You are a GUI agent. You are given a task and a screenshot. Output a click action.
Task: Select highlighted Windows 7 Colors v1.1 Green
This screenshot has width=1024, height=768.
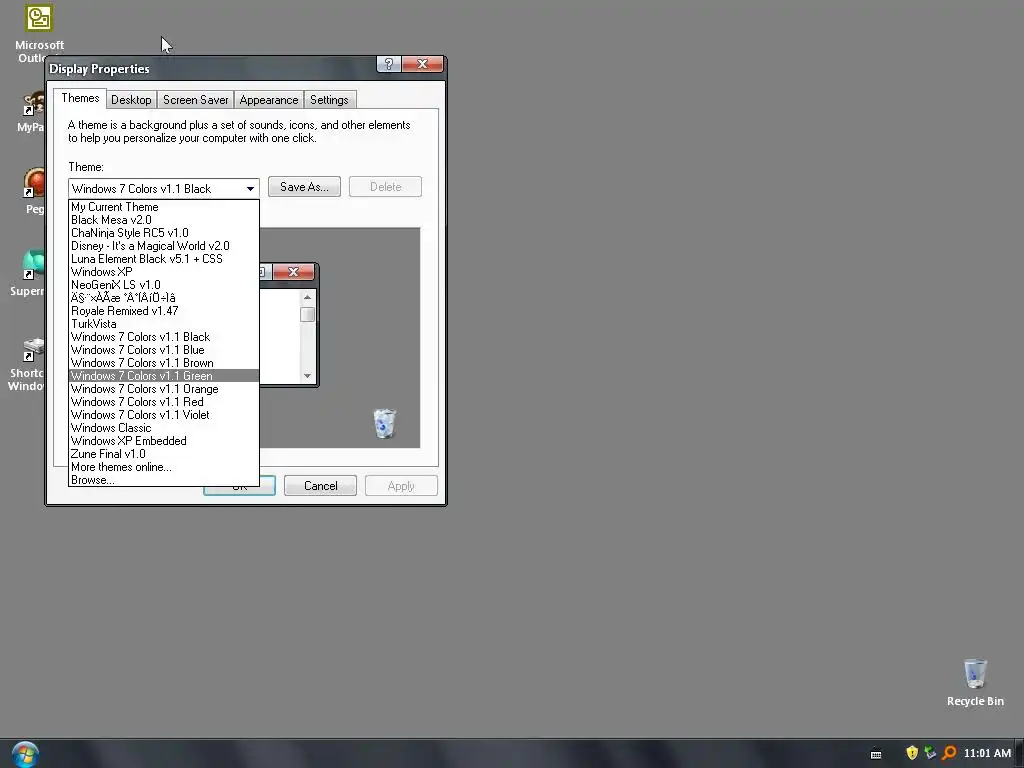pos(164,376)
